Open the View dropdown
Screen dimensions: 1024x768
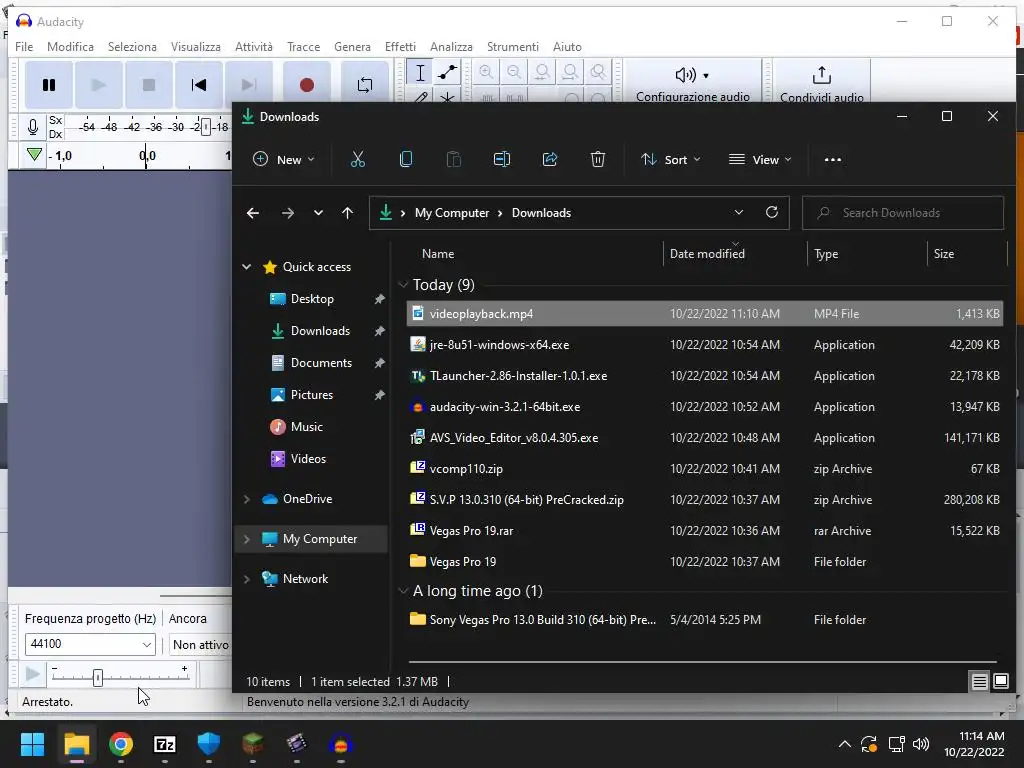click(760, 159)
